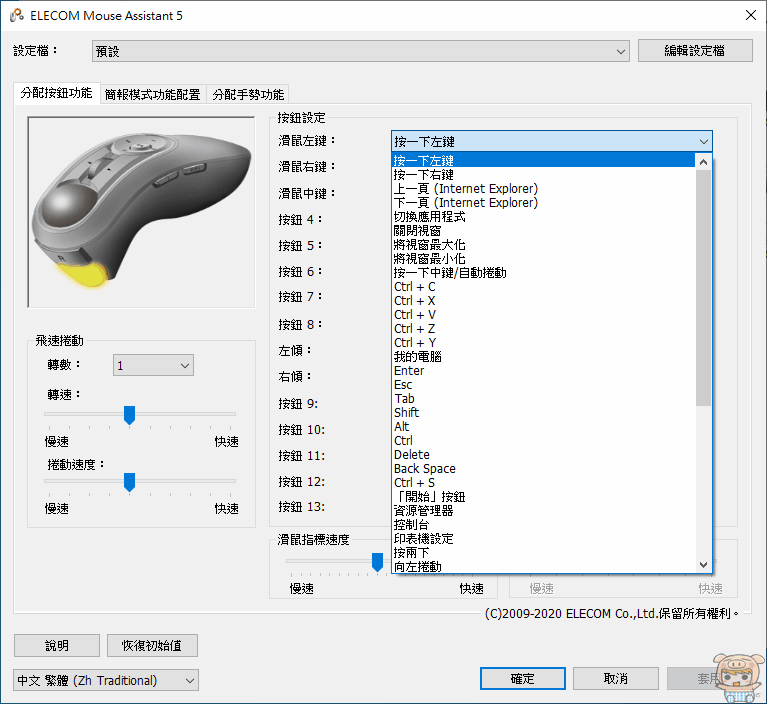Open the 轉數 dropdown showing 1
767x704 pixels.
click(153, 365)
